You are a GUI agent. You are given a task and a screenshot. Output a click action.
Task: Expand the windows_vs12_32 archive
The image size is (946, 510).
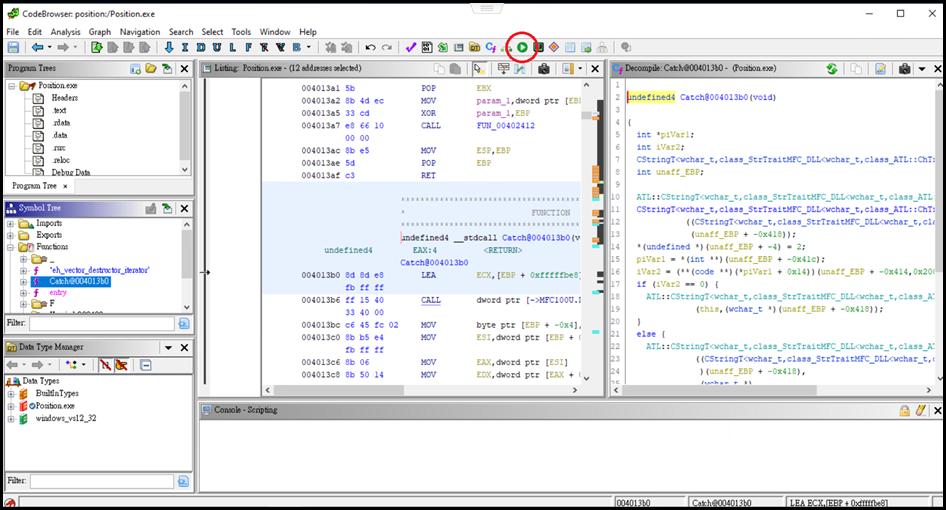coord(10,418)
